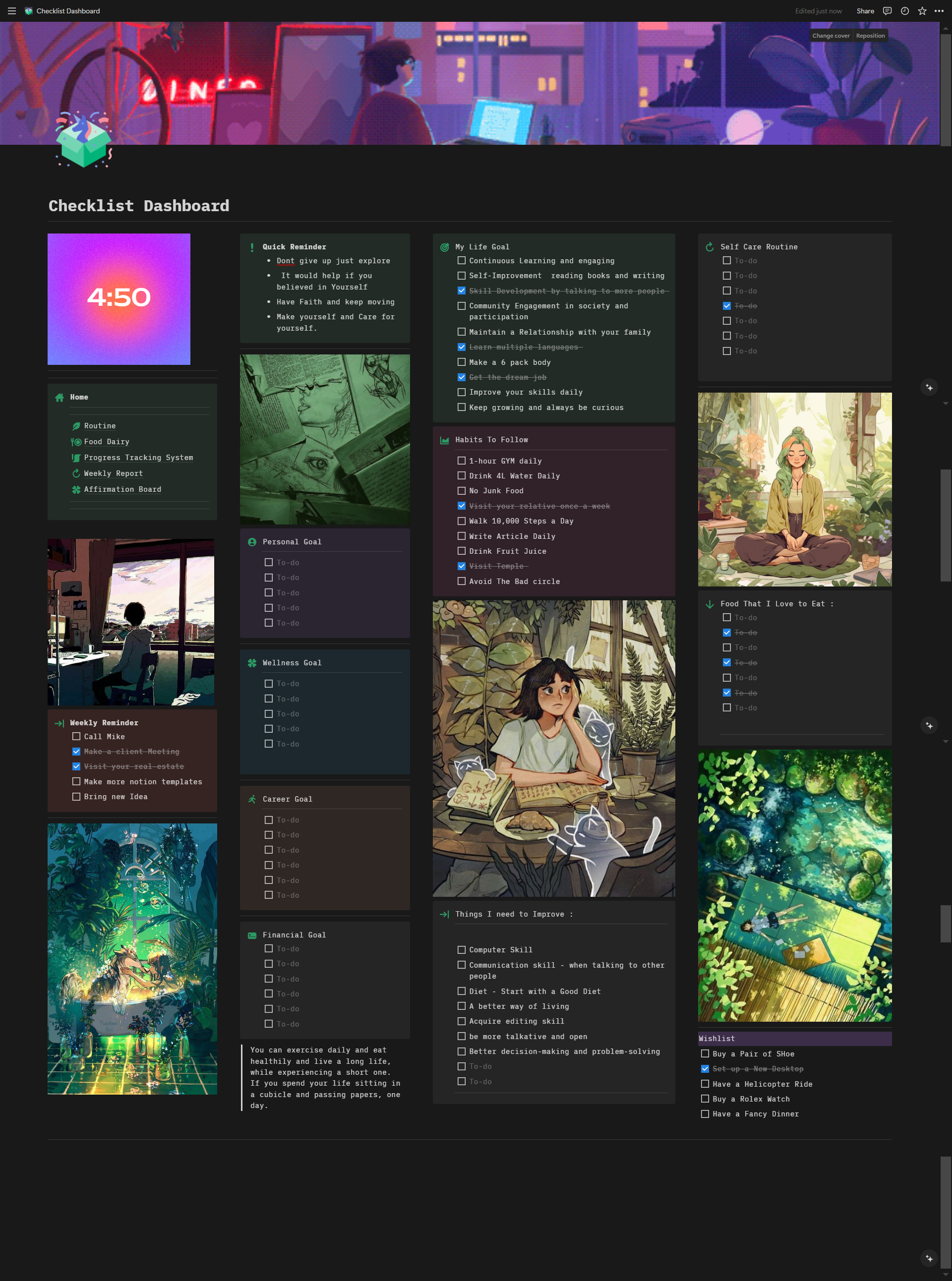This screenshot has height=1281, width=952.
Task: Click the meditating girl illustration
Action: 794,489
